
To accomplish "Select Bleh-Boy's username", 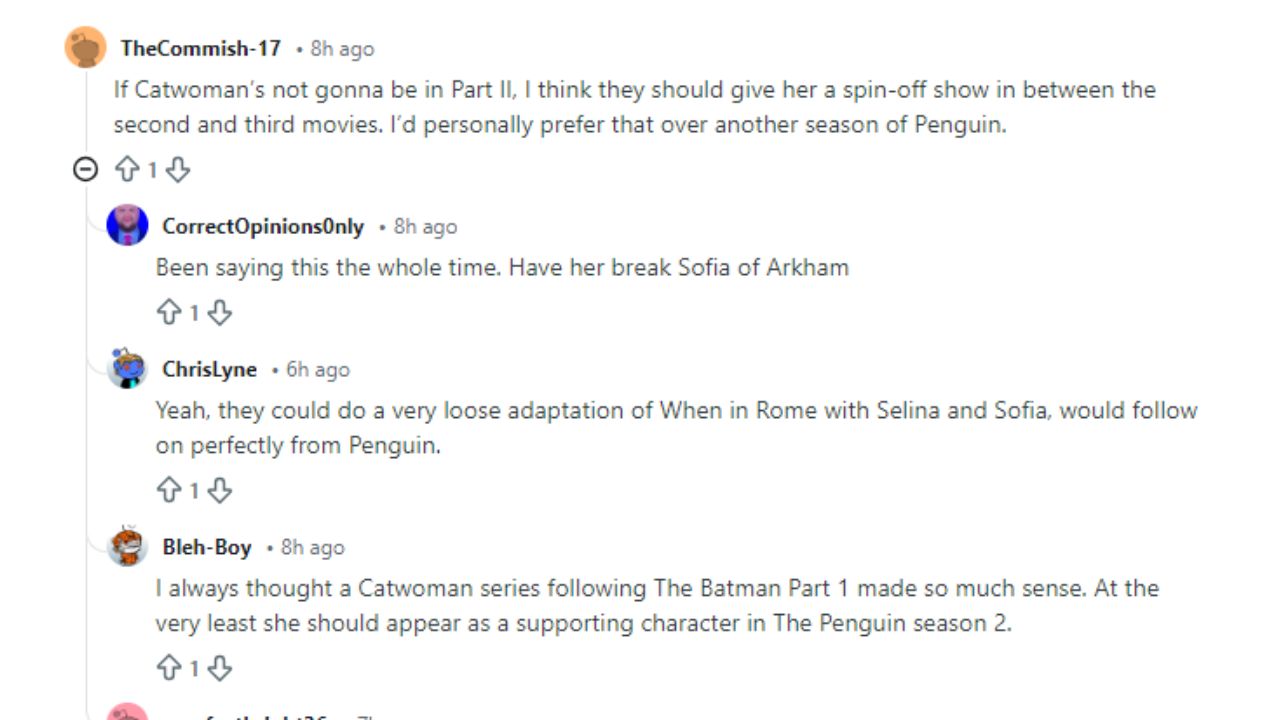I will 206,547.
